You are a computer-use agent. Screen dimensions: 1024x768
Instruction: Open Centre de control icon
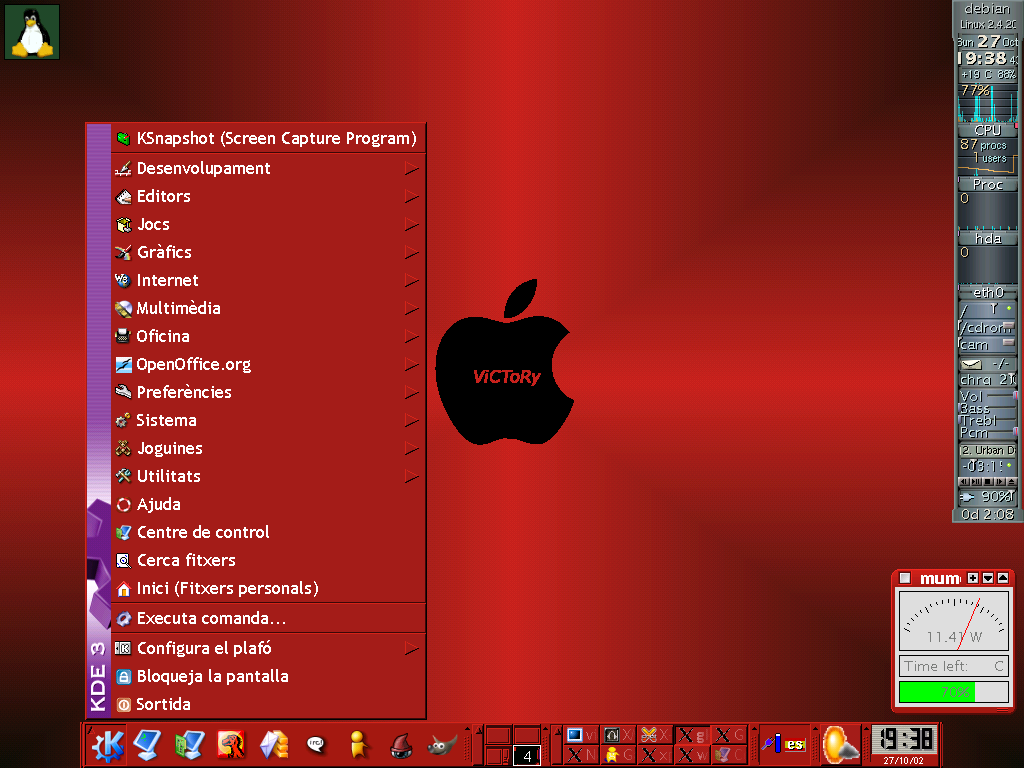[x=123, y=533]
